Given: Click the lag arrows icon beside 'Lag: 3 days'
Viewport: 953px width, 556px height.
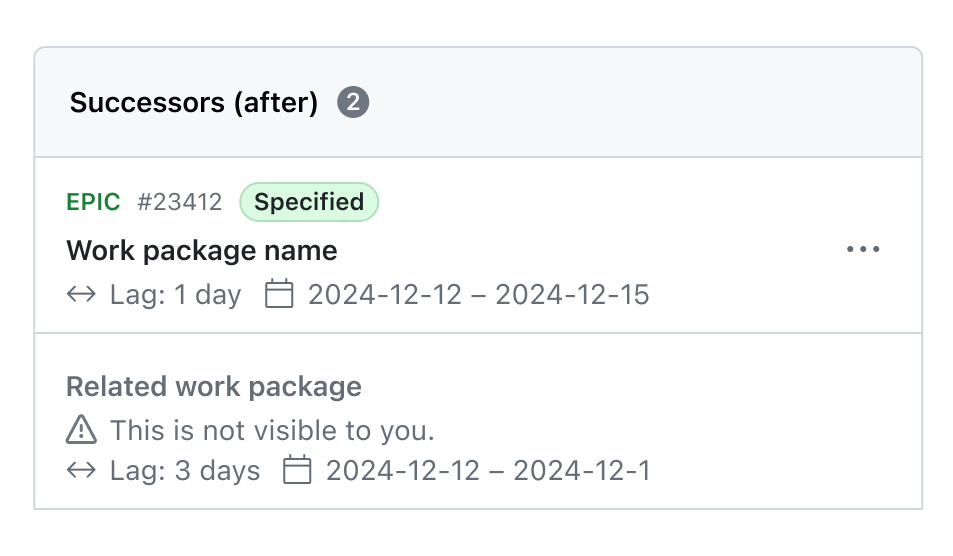Looking at the screenshot, I should coord(81,470).
